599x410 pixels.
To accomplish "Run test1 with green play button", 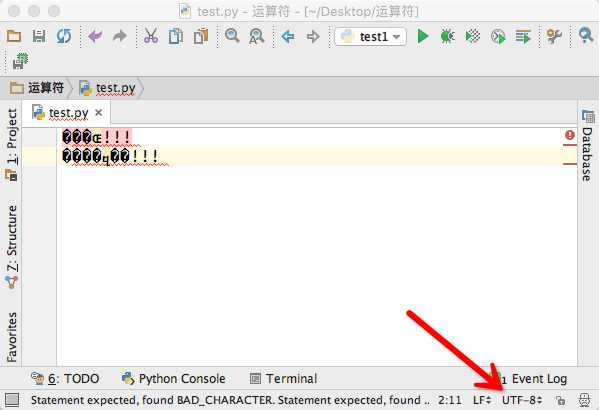I will coord(423,36).
